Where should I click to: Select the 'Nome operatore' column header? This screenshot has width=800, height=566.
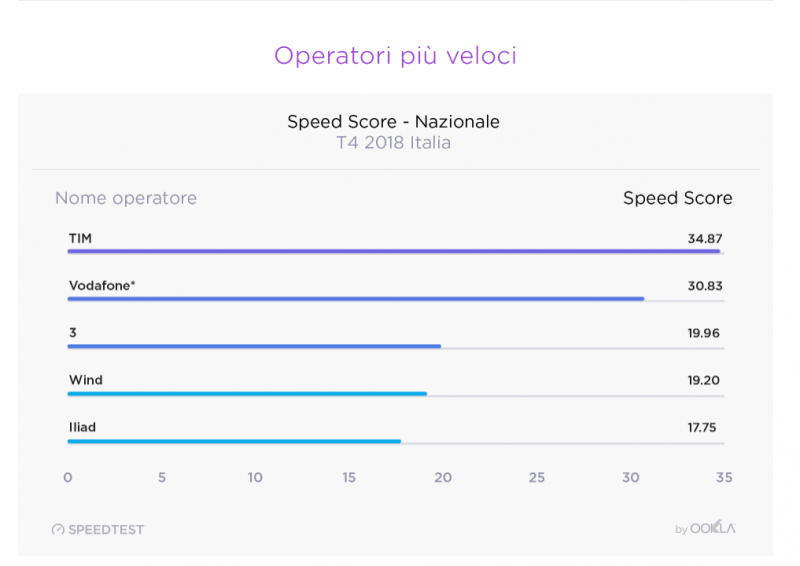coord(126,198)
